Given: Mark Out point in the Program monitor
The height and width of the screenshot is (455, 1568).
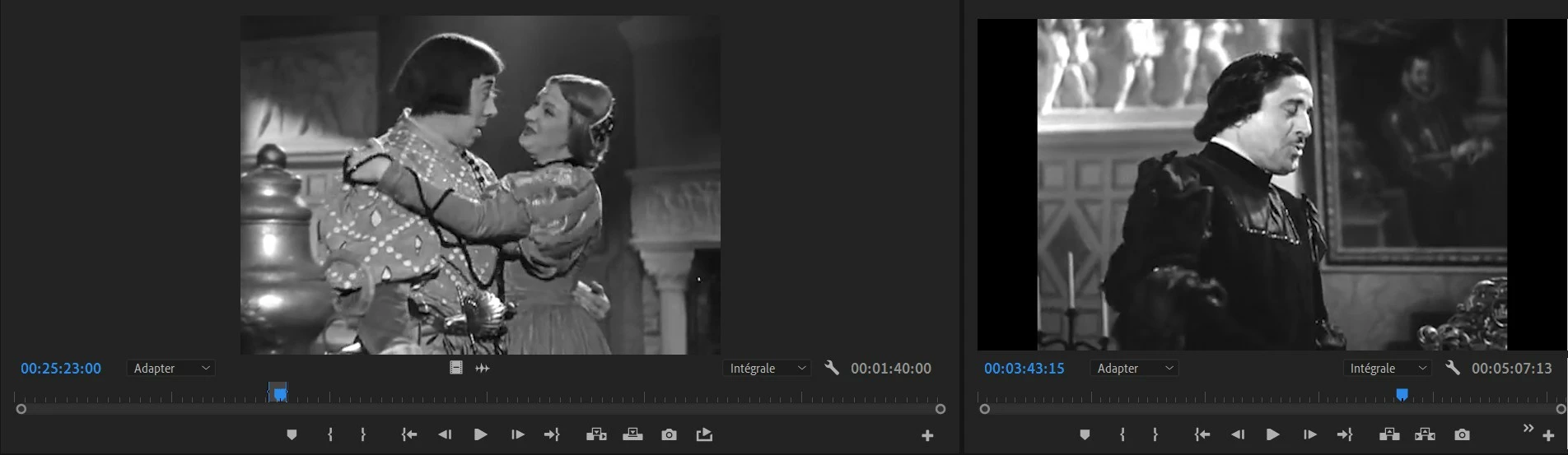Looking at the screenshot, I should click(x=1155, y=434).
